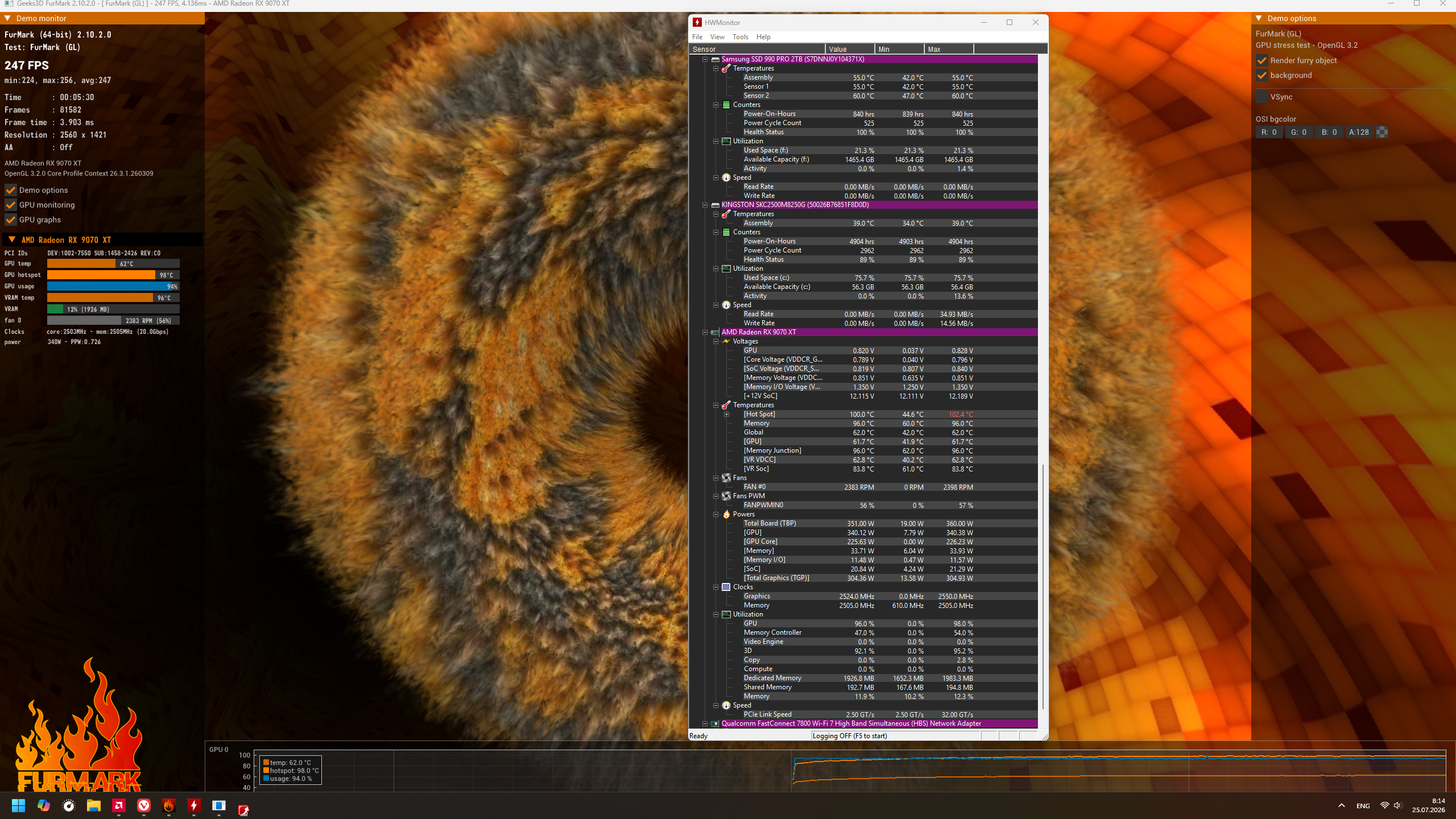This screenshot has height=819, width=1456.
Task: Click the G: 0 color field
Action: [x=1299, y=132]
